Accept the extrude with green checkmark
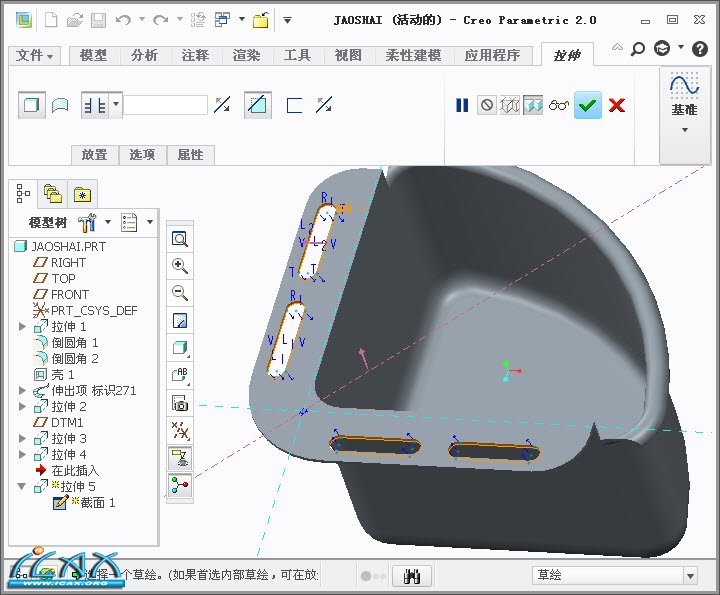 588,106
